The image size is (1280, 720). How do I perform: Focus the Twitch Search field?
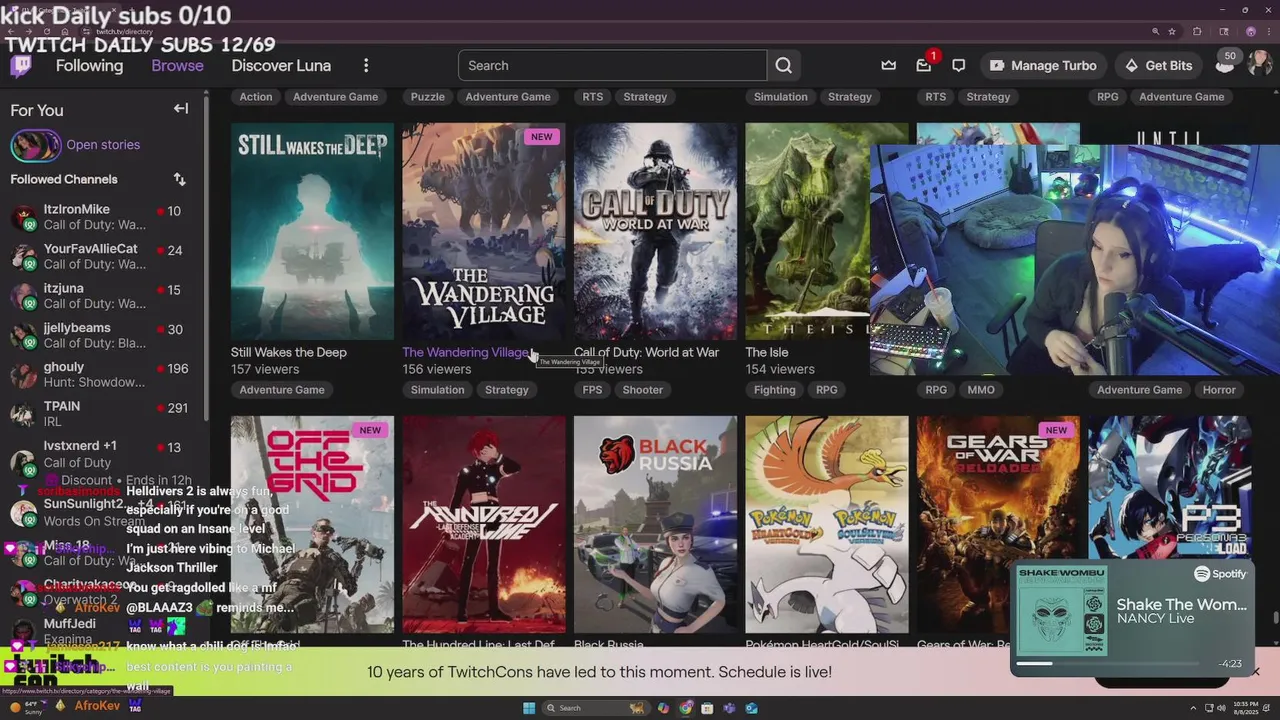(612, 65)
